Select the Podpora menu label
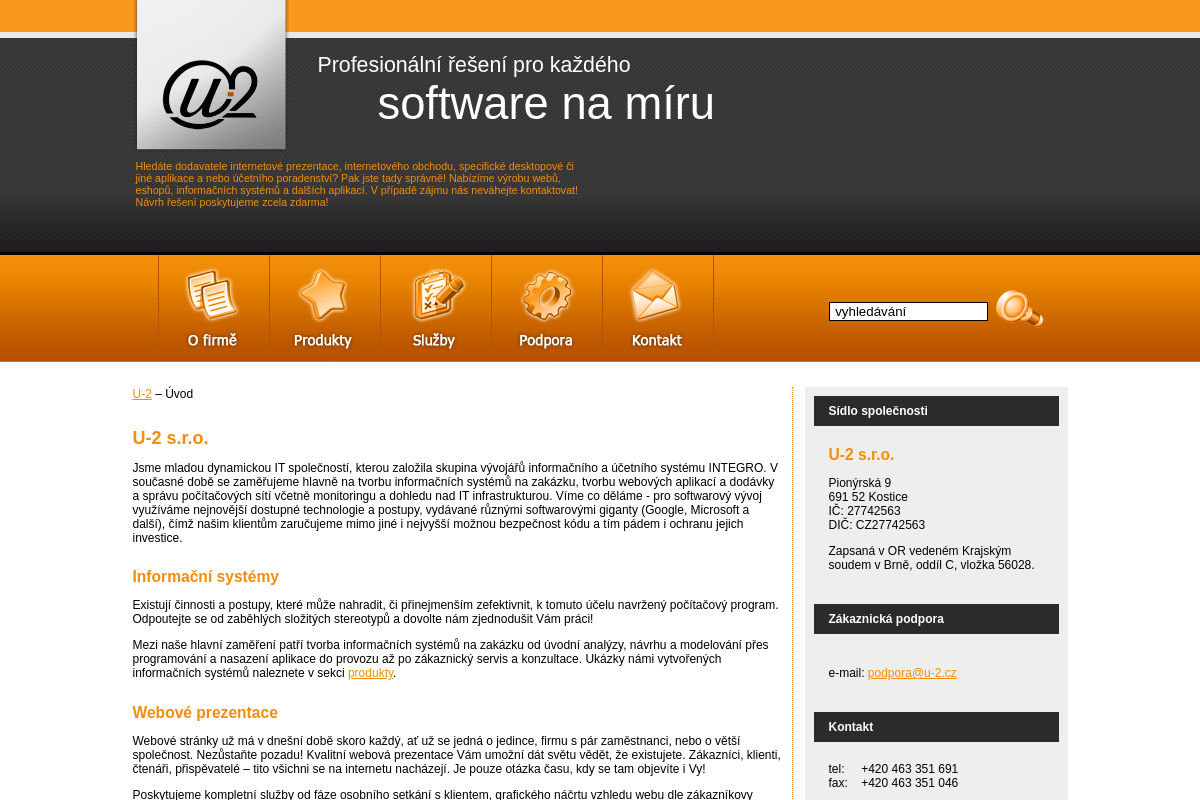 [546, 340]
